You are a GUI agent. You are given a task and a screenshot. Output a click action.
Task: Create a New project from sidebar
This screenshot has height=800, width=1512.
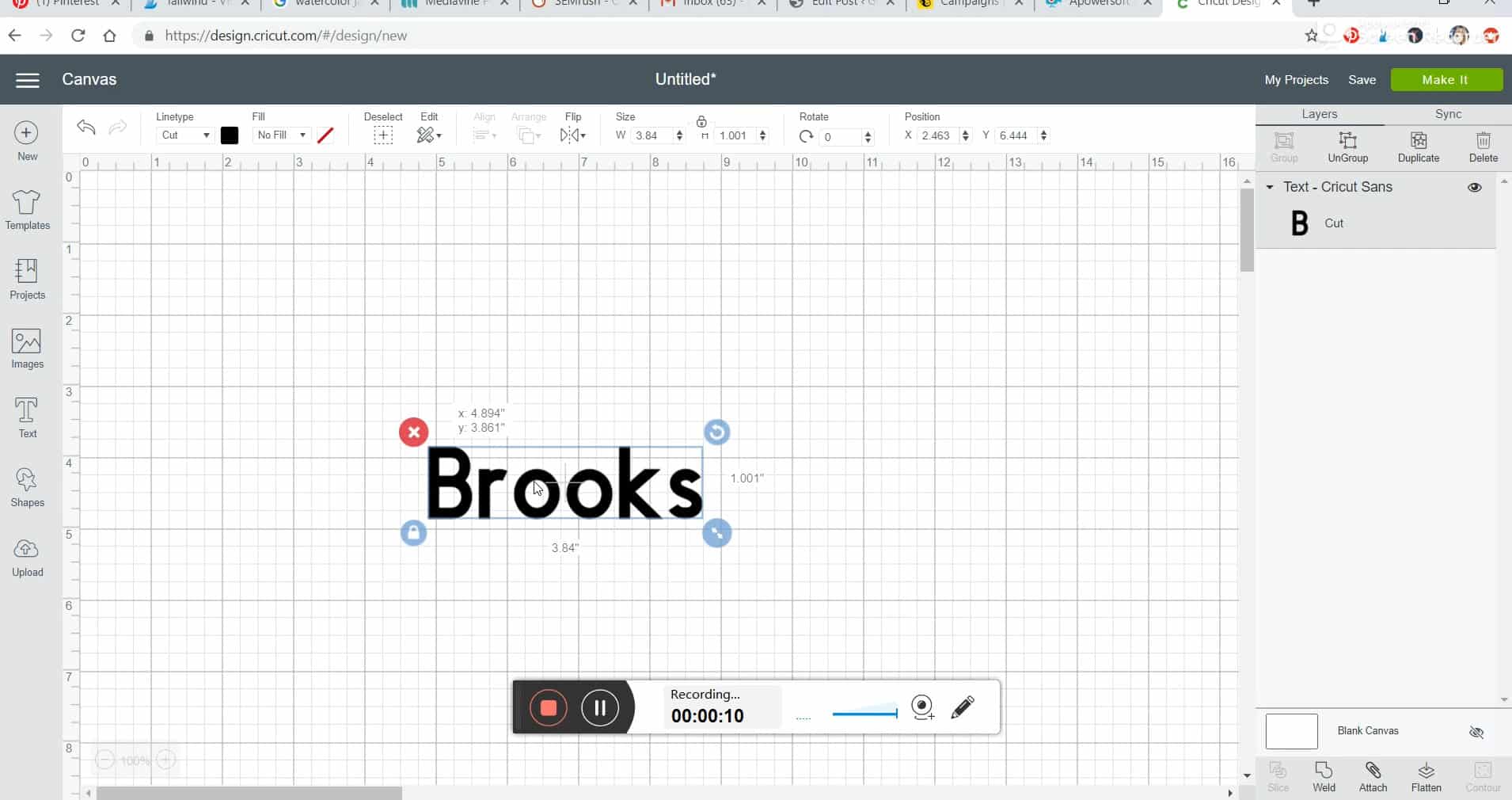point(27,142)
